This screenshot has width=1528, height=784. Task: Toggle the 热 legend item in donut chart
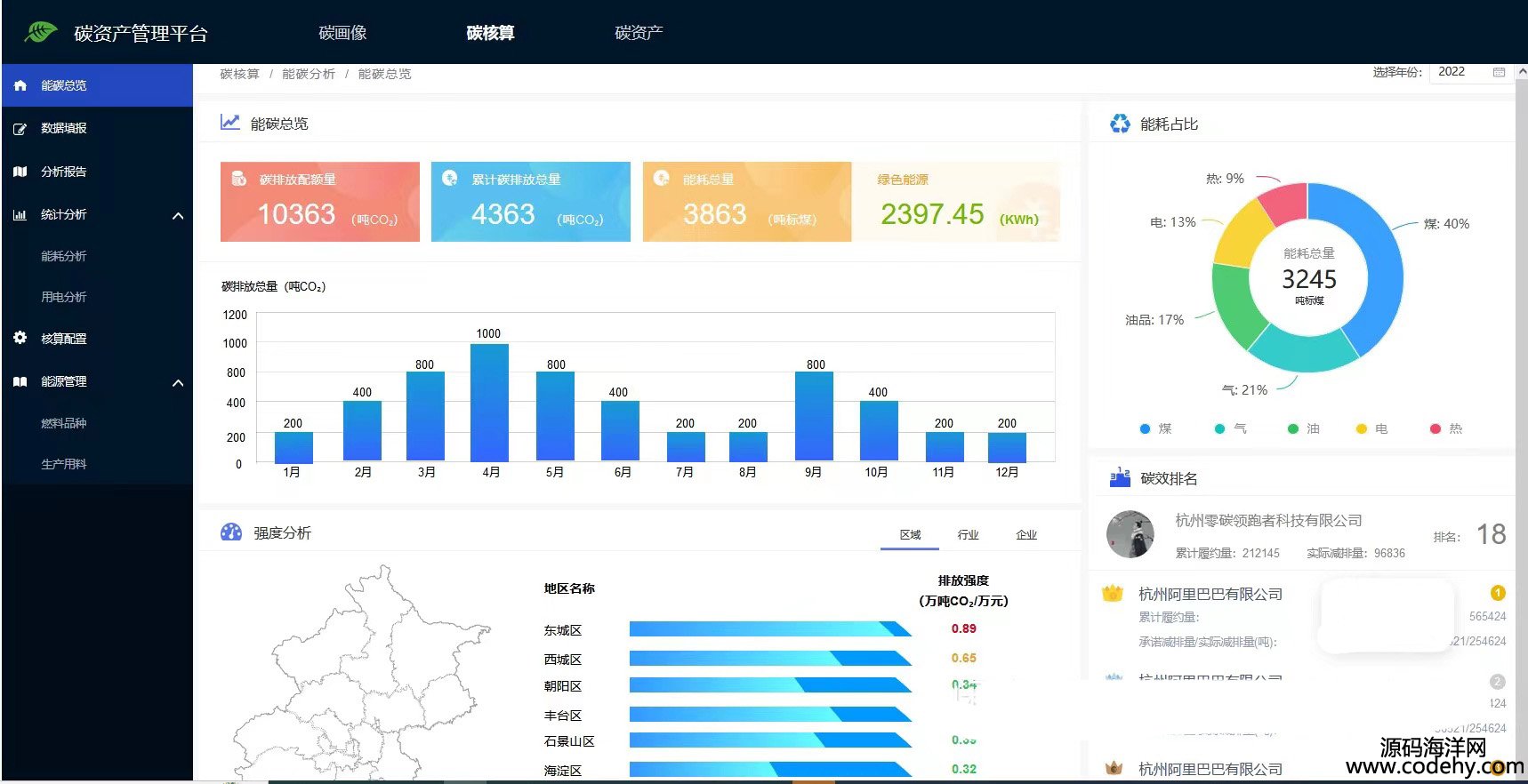1446,428
